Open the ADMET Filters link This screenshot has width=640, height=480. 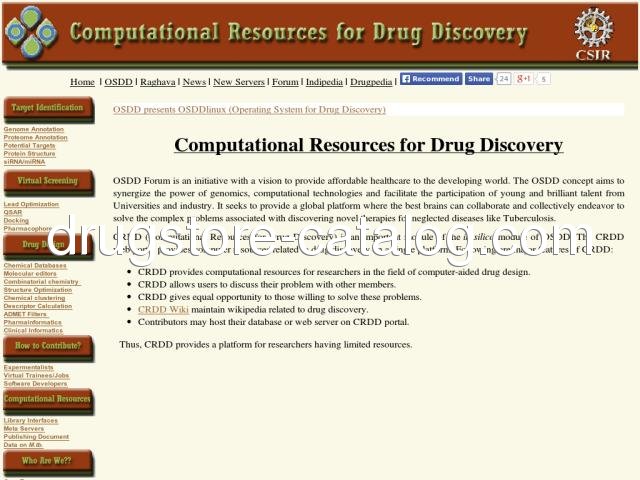(25, 314)
